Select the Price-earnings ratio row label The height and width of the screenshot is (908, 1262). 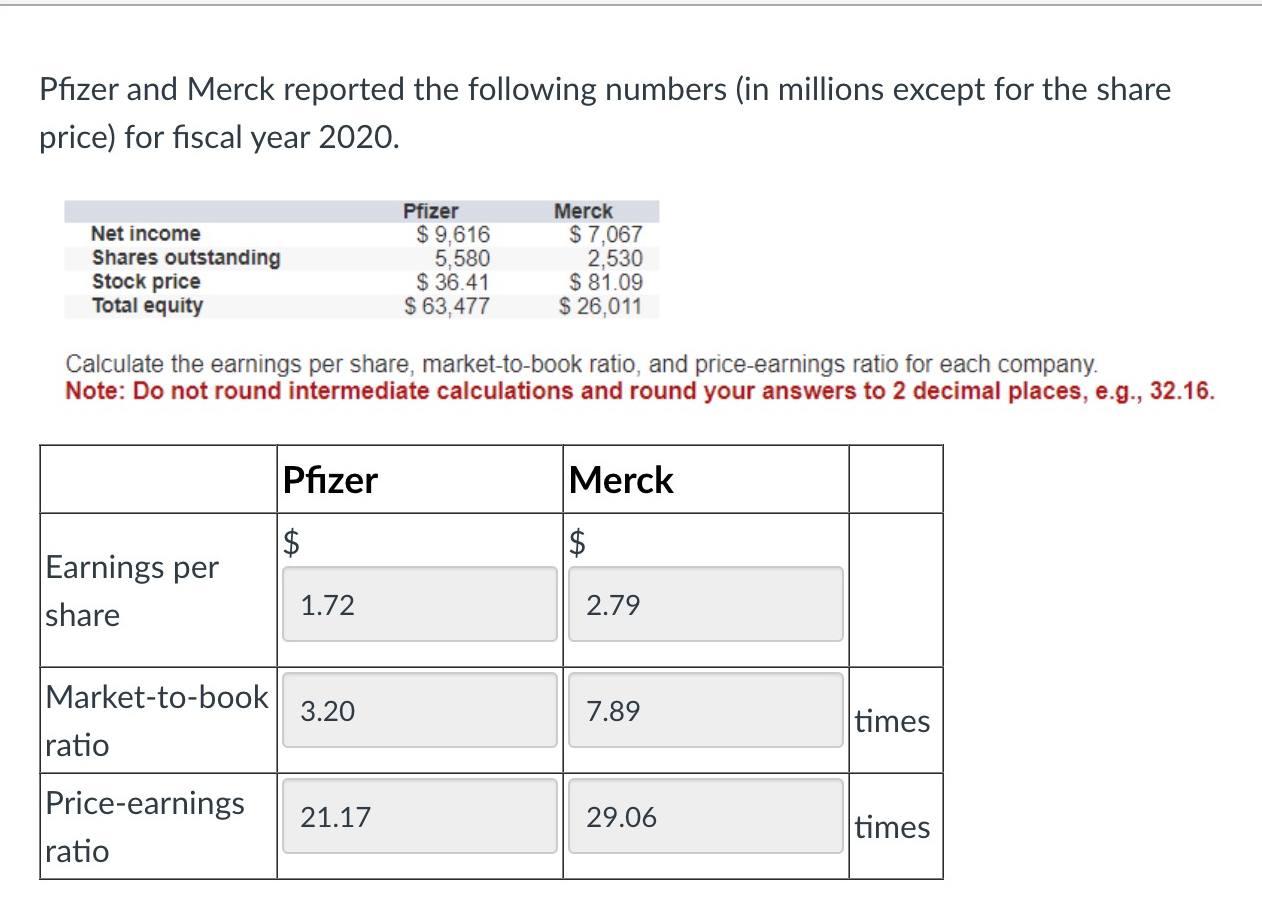coord(145,827)
